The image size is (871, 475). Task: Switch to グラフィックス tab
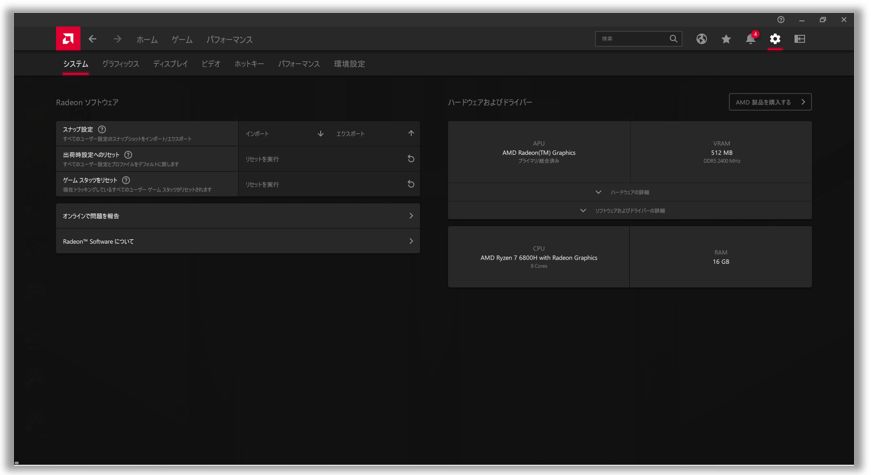[x=121, y=64]
